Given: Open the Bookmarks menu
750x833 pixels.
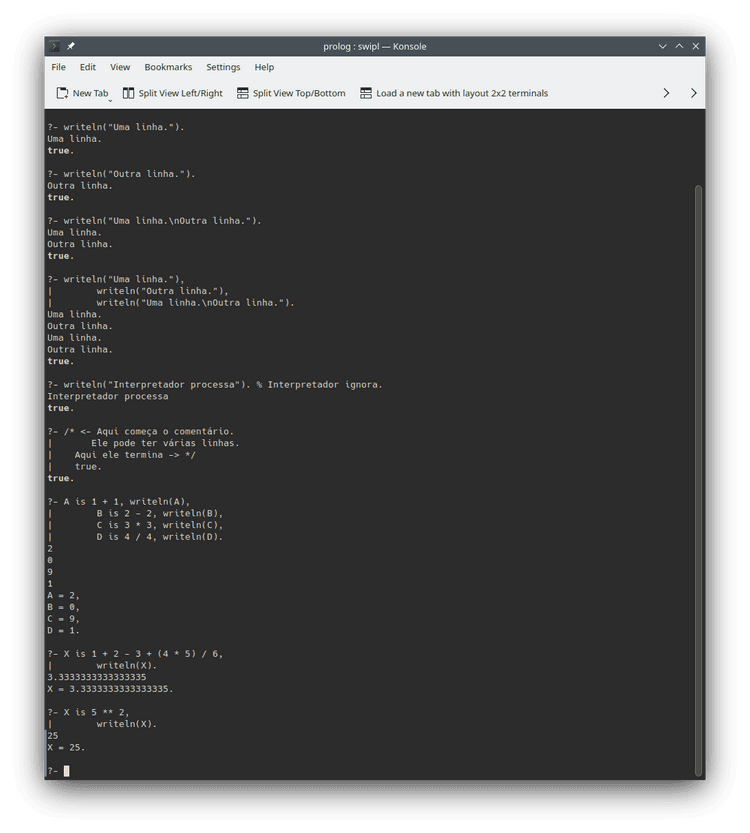Looking at the screenshot, I should click(168, 67).
